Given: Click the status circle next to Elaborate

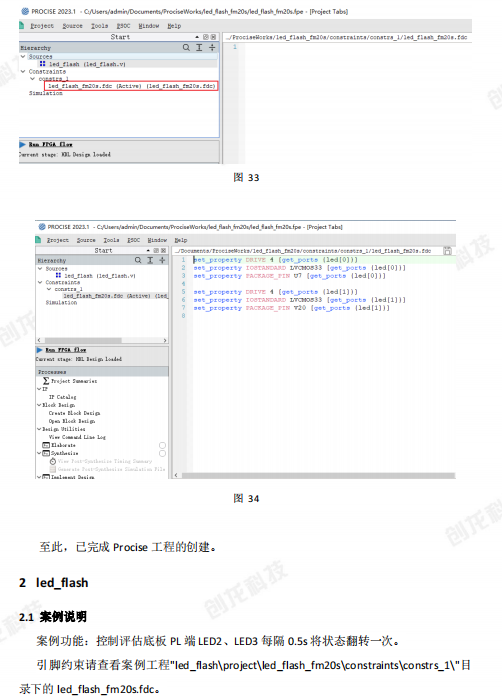Looking at the screenshot, I should (x=162, y=445).
